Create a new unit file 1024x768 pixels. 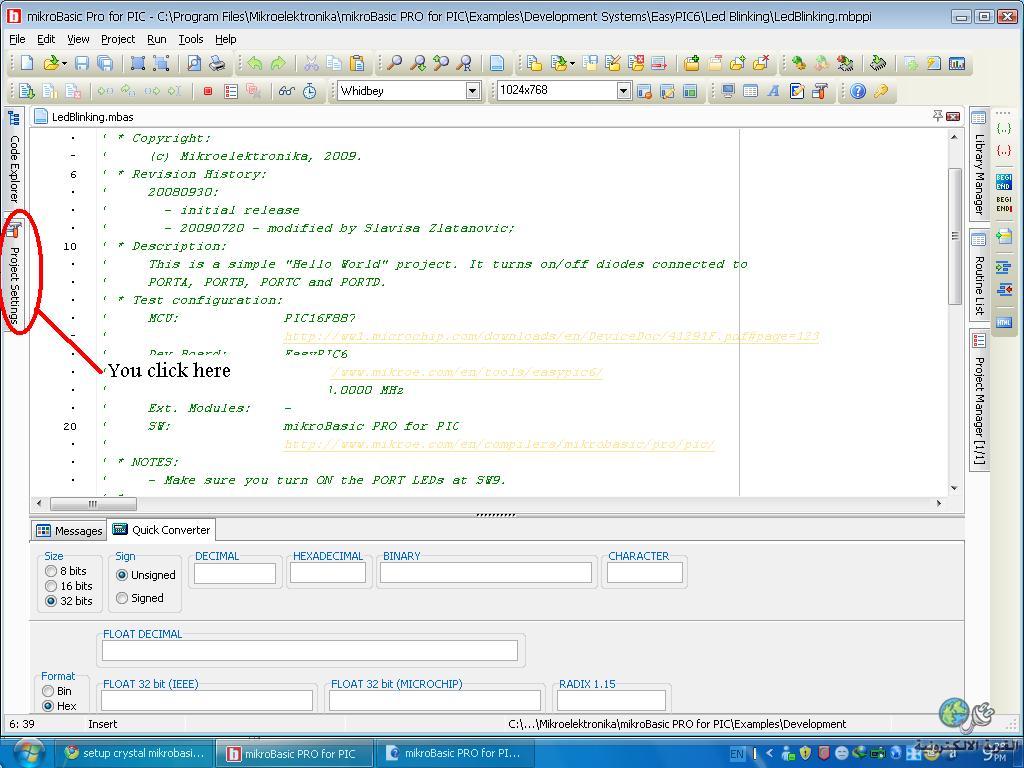pos(27,63)
